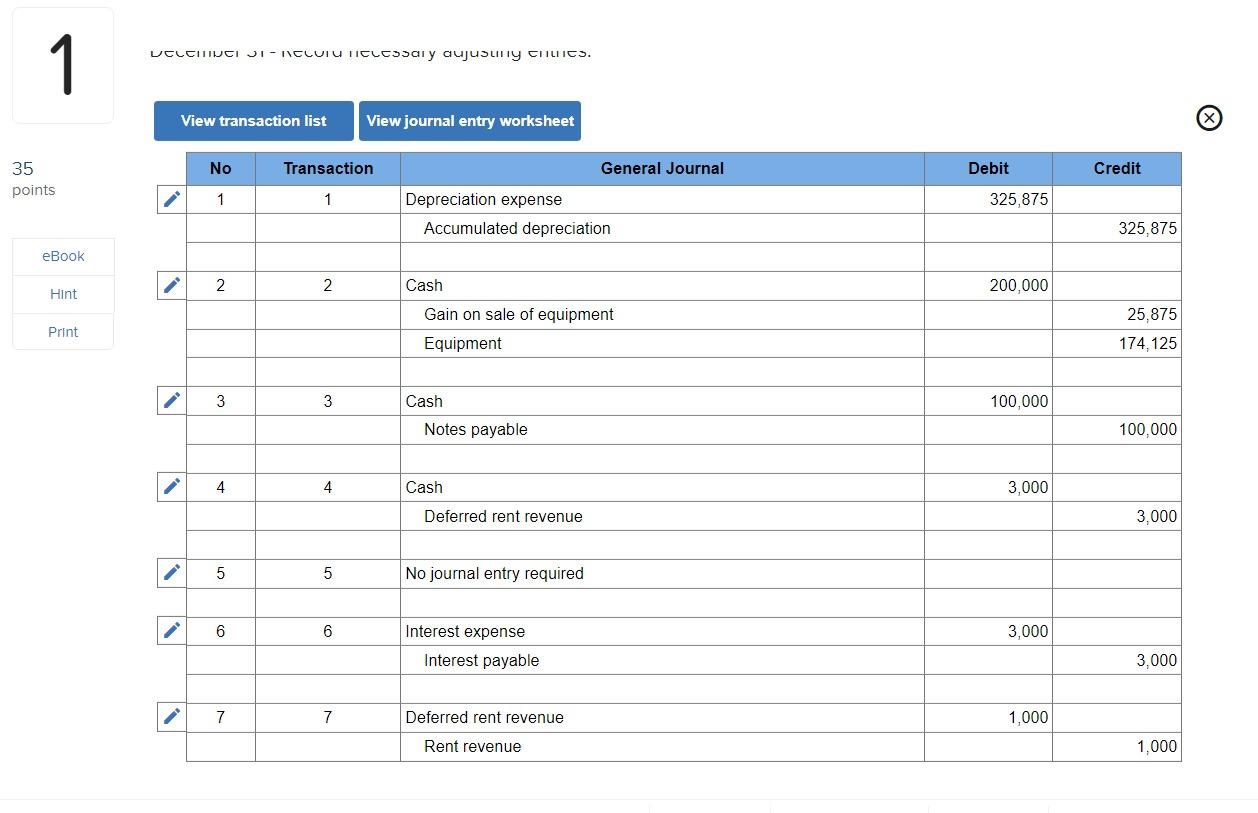The image size is (1258, 813).
Task: Select the Interest expense cell
Action: pyautogui.click(x=662, y=631)
